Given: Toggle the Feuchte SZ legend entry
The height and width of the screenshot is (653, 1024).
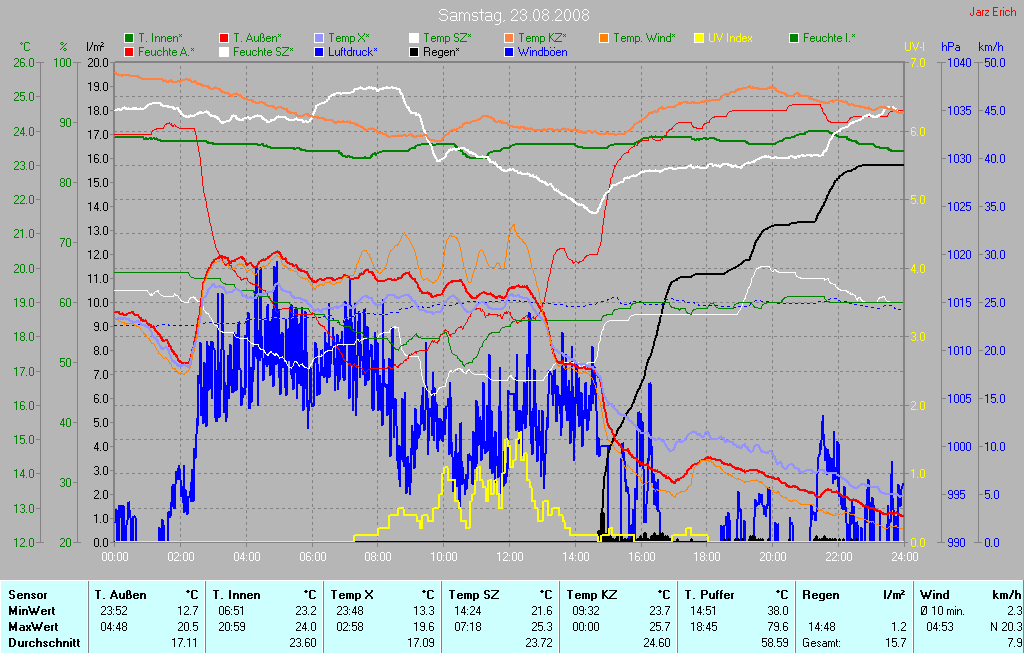Looking at the screenshot, I should tap(262, 51).
